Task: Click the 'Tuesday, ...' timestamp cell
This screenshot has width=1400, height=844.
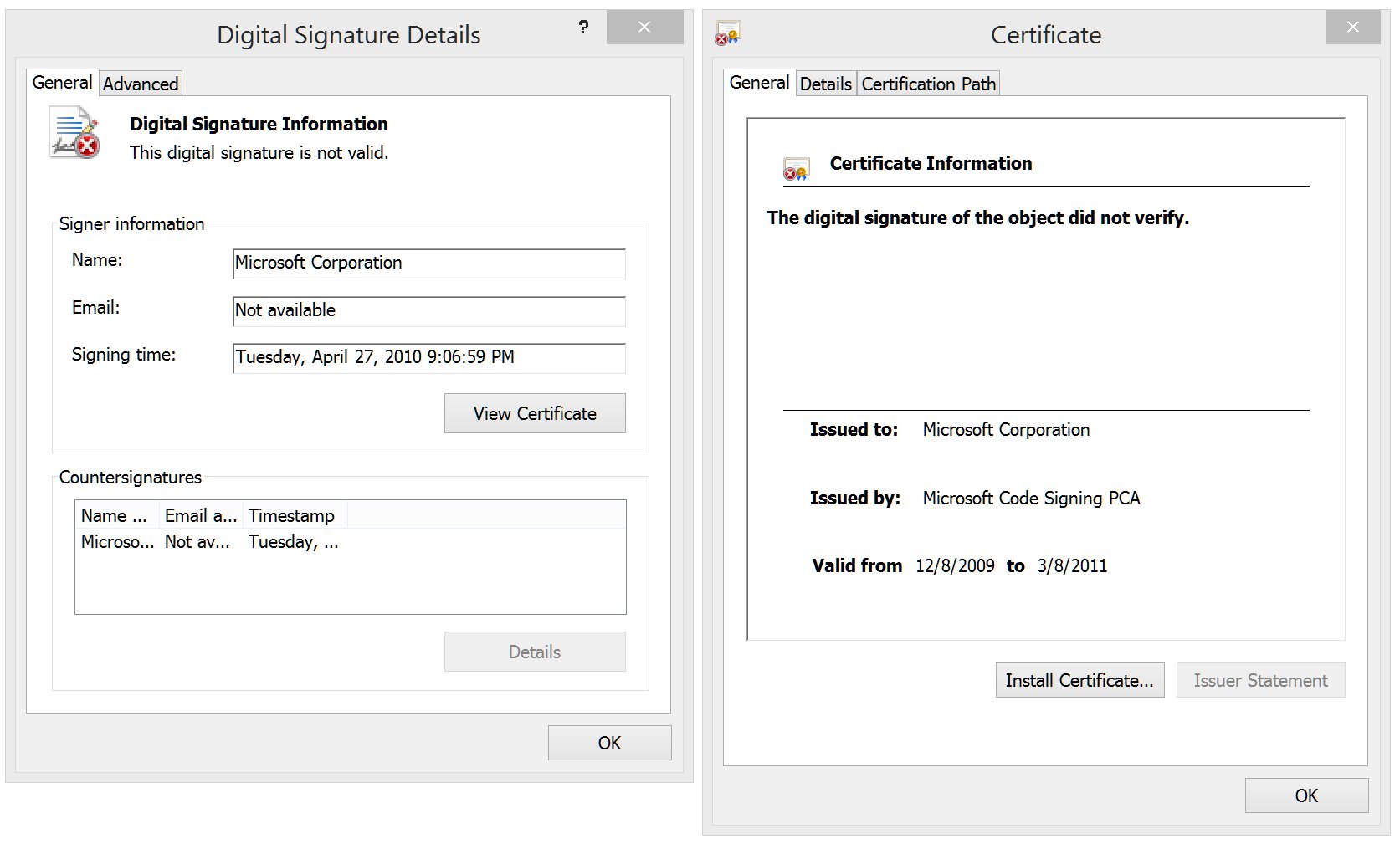Action: [293, 541]
